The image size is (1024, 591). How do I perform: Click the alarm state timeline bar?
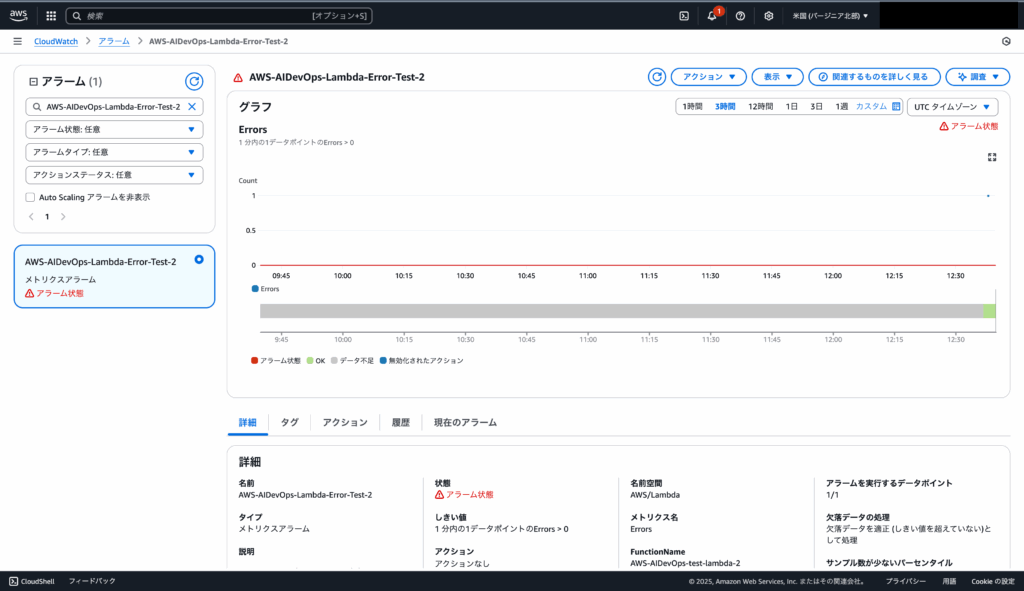[x=620, y=311]
